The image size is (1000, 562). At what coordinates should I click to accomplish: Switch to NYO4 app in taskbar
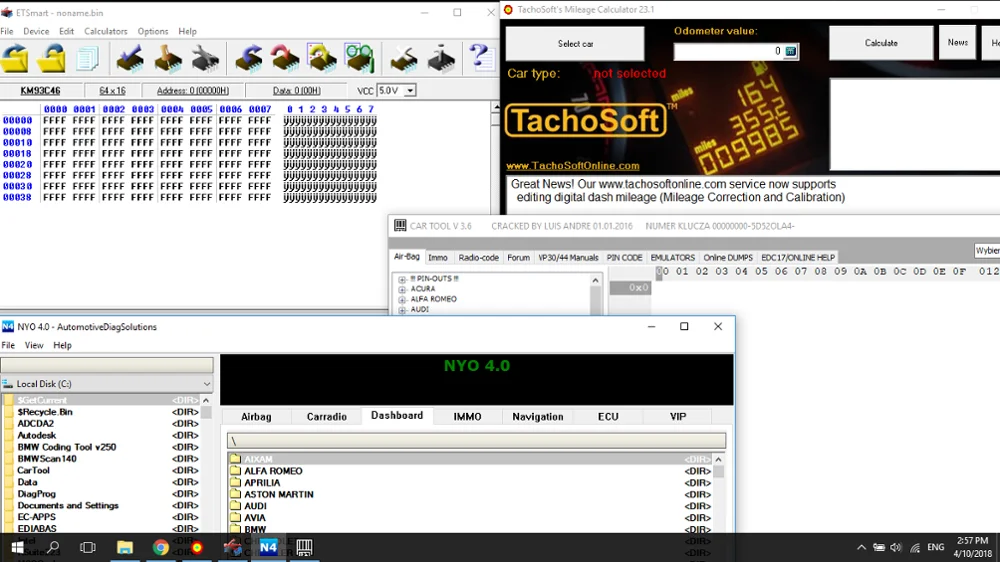point(268,547)
